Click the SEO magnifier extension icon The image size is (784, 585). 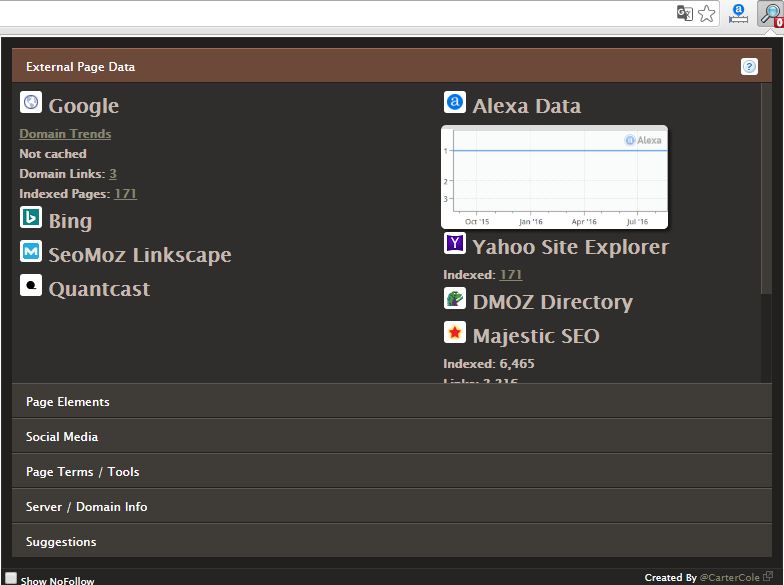(x=770, y=14)
